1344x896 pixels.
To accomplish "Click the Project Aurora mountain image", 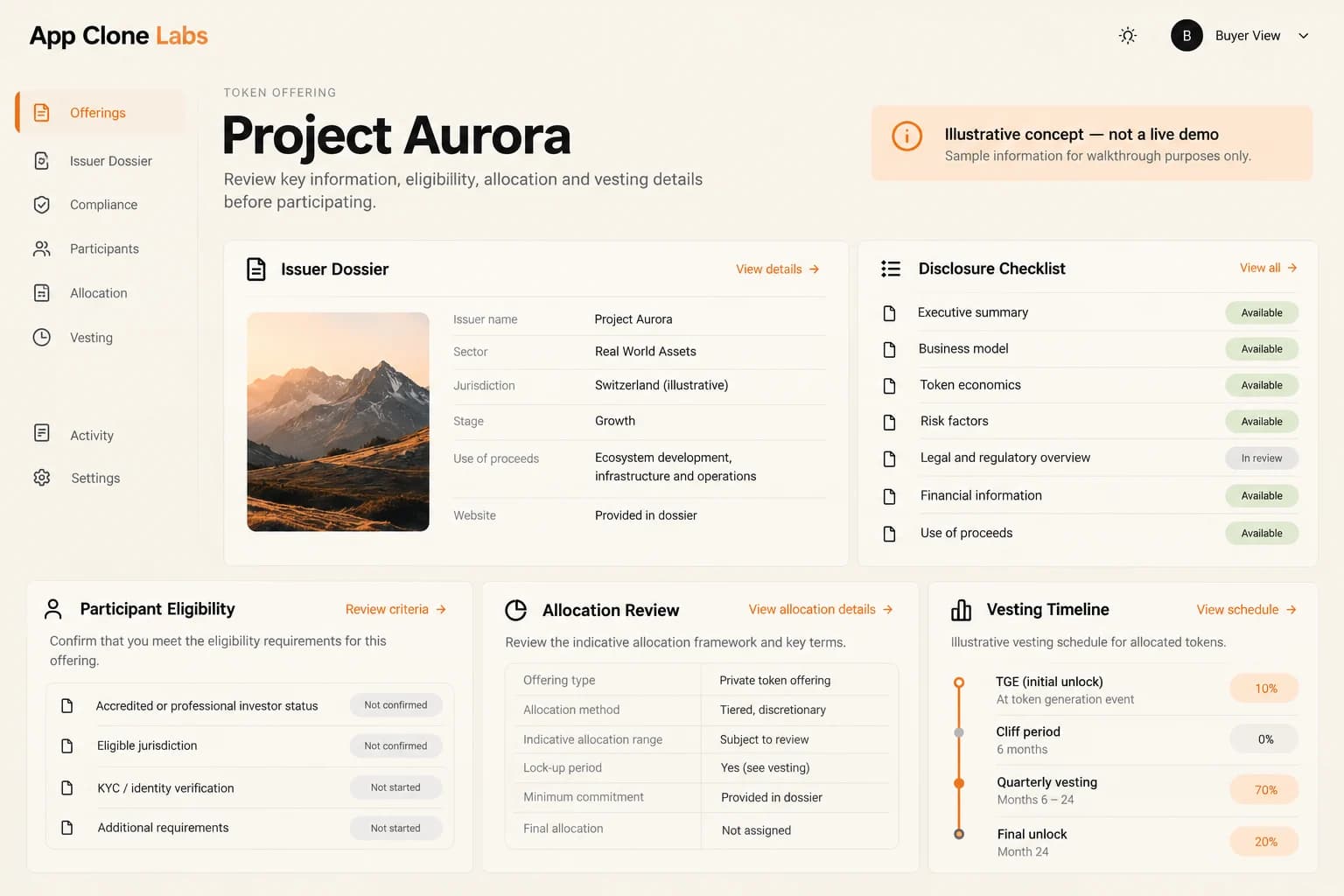I will point(338,422).
